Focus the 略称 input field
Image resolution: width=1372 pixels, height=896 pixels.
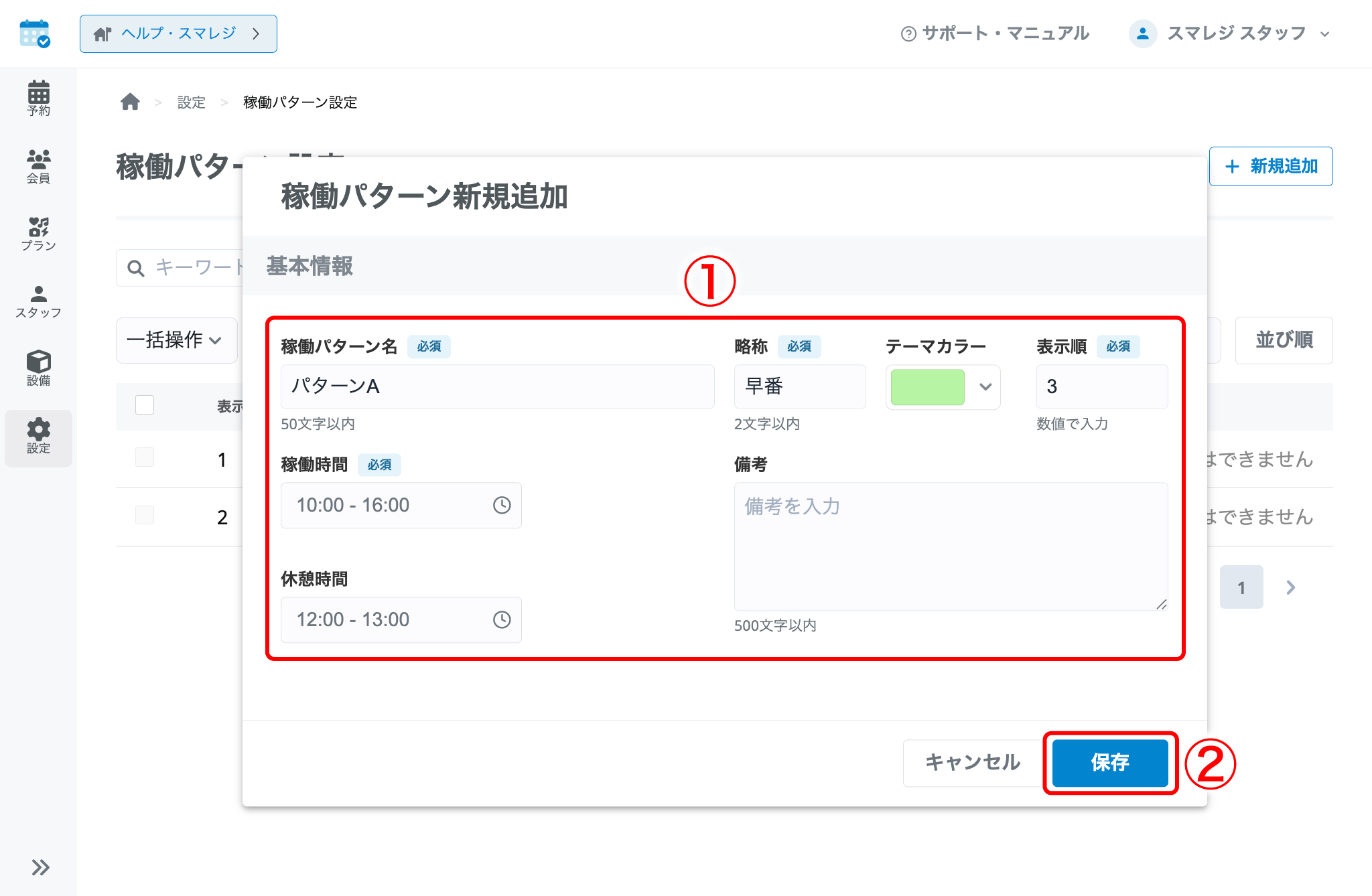coord(800,386)
